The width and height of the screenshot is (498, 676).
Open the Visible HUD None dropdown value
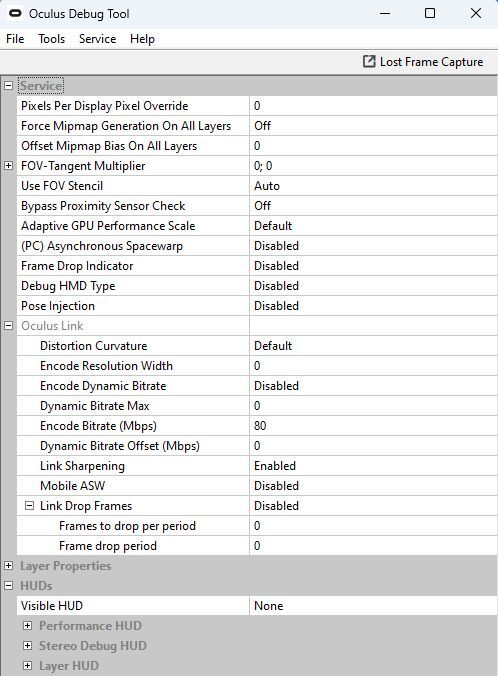coord(373,606)
